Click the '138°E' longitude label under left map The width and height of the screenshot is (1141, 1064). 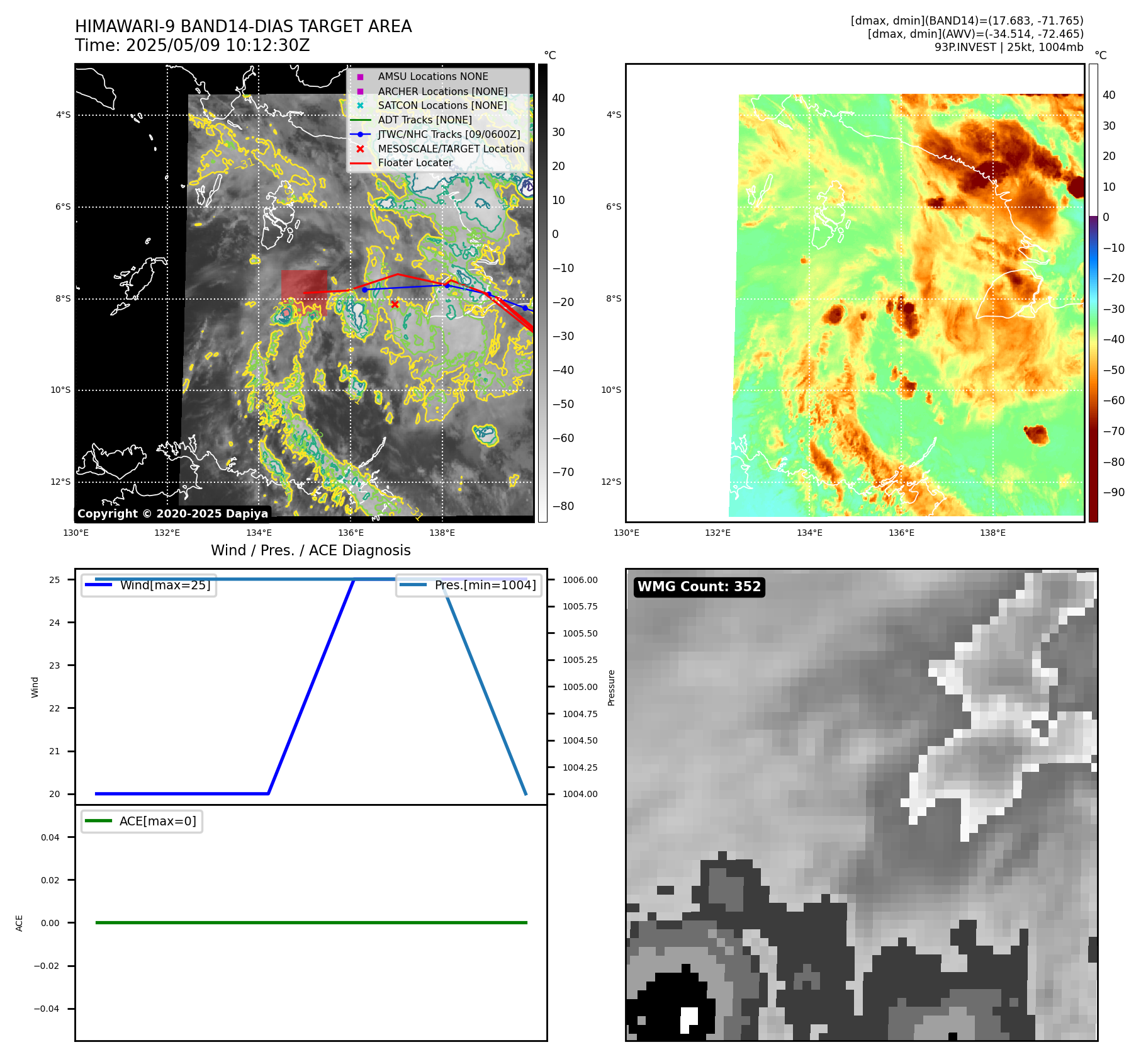tap(442, 533)
